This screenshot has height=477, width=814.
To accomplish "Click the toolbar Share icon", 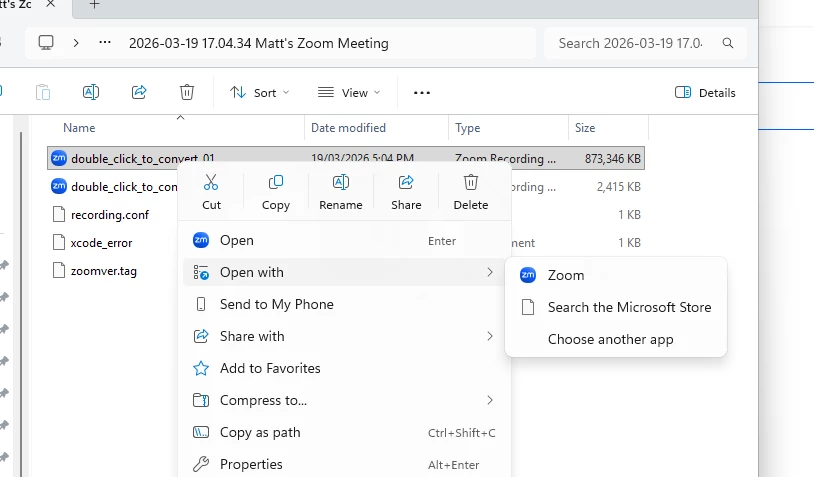I will point(139,92).
